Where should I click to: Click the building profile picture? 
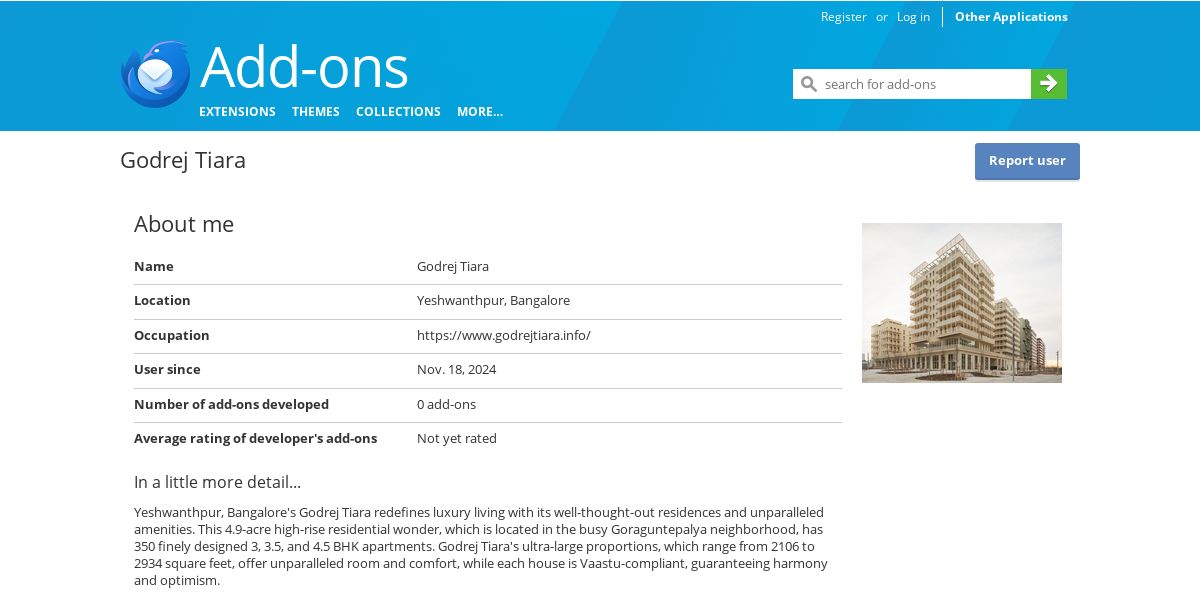tap(962, 303)
